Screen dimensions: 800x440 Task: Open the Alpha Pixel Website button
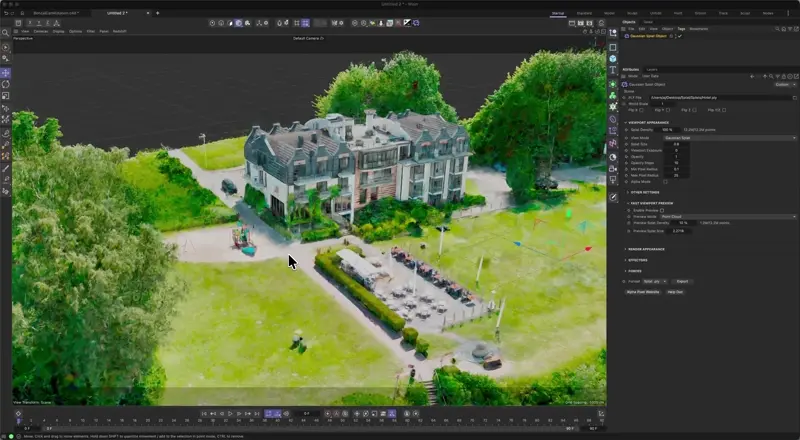point(643,292)
